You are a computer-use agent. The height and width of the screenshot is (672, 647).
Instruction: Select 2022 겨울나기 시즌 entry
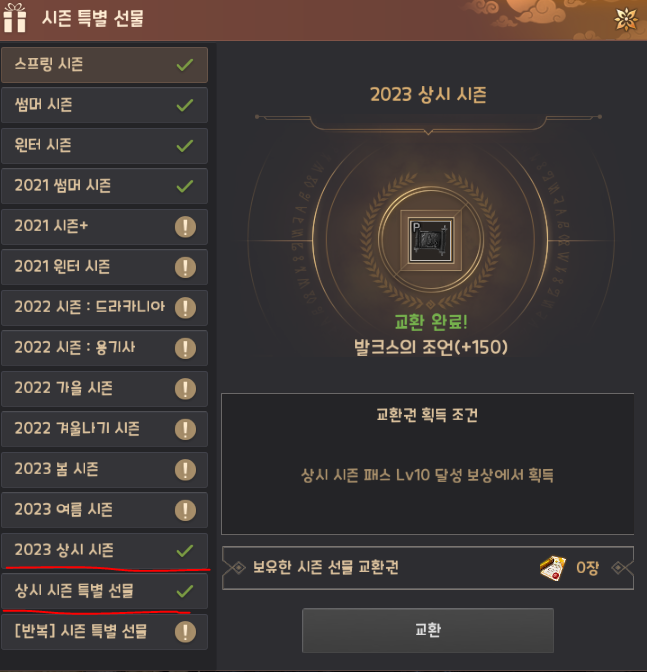pos(105,429)
